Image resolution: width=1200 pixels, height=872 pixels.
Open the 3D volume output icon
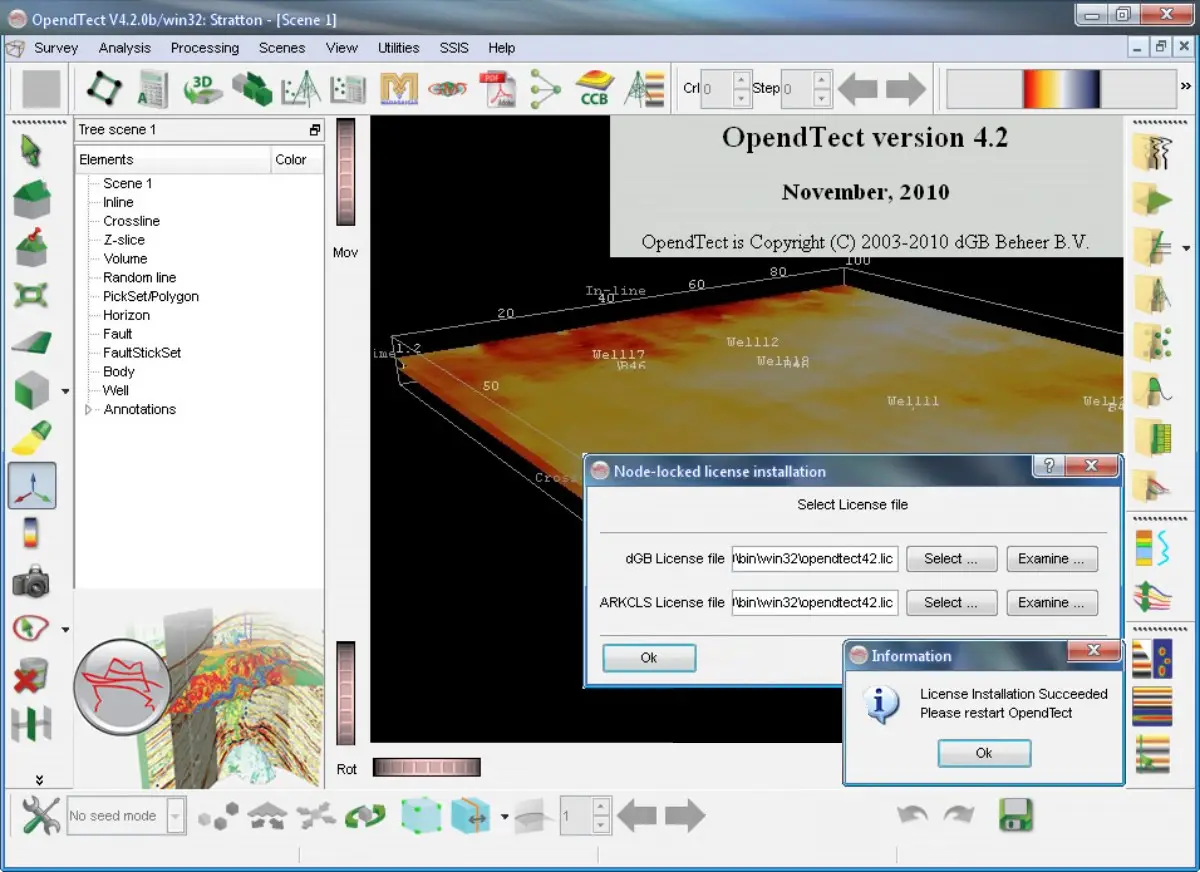pyautogui.click(x=203, y=88)
